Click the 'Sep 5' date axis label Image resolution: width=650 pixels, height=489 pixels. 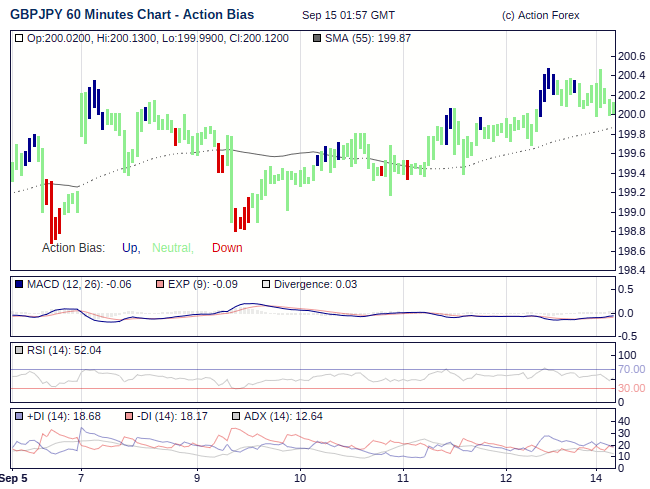click(13, 478)
